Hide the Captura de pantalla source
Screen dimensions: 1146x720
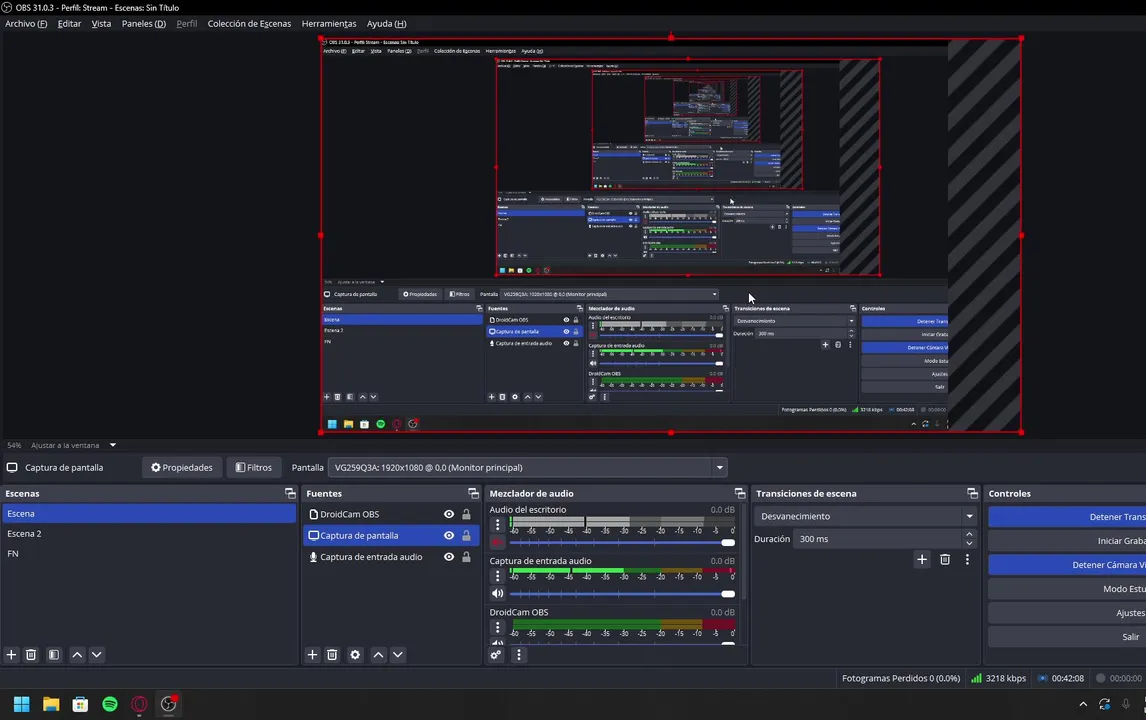tap(449, 536)
